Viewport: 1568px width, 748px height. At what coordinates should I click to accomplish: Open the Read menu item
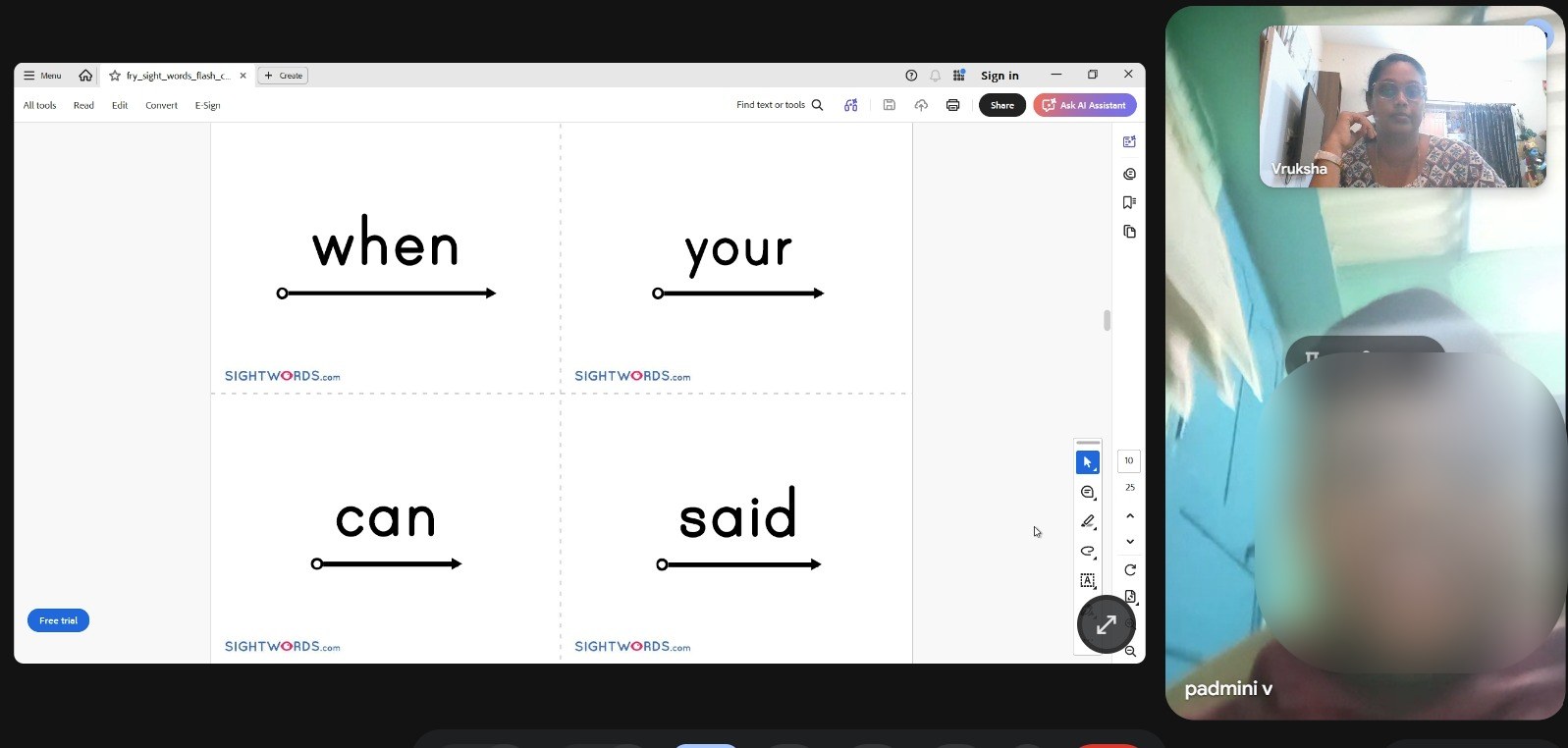pos(83,105)
